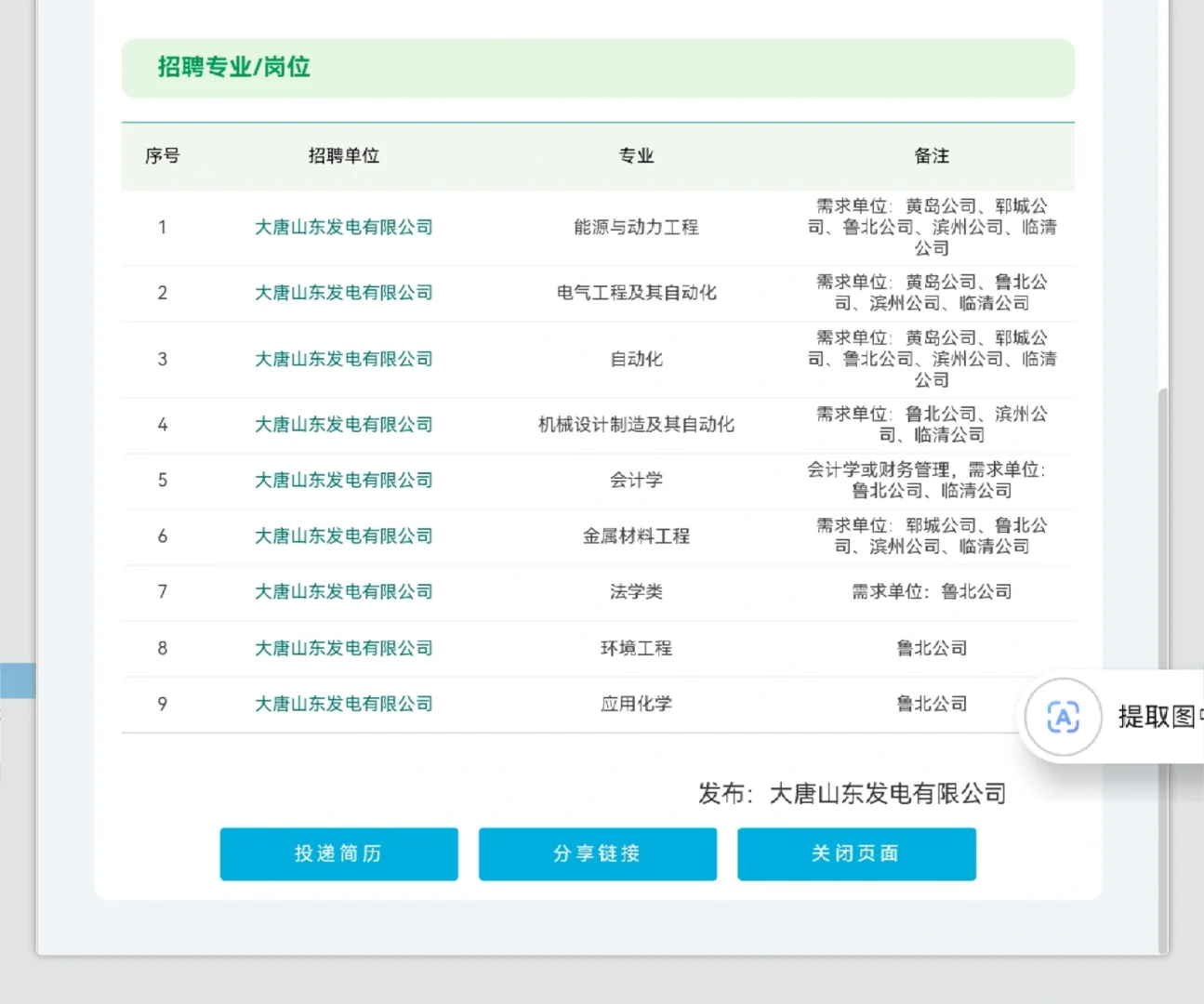
Task: Click the remark 需求单位:鲁北公司 in row 7
Action: coord(932,592)
